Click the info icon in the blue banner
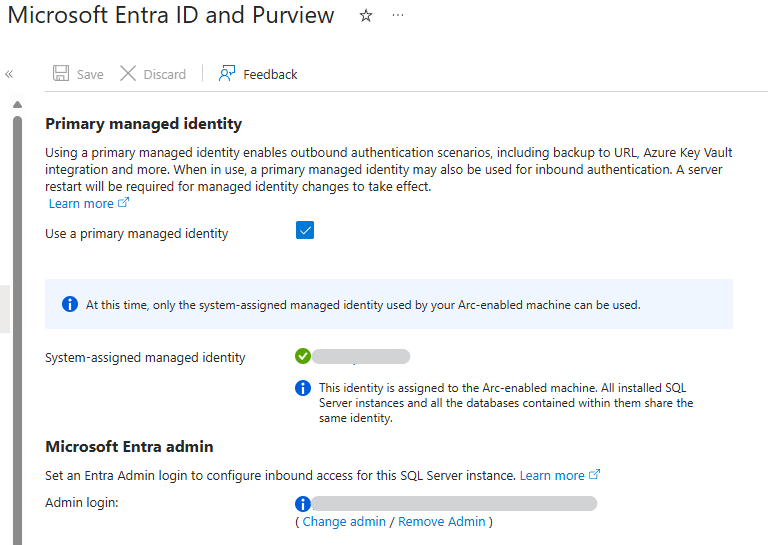 (70, 304)
